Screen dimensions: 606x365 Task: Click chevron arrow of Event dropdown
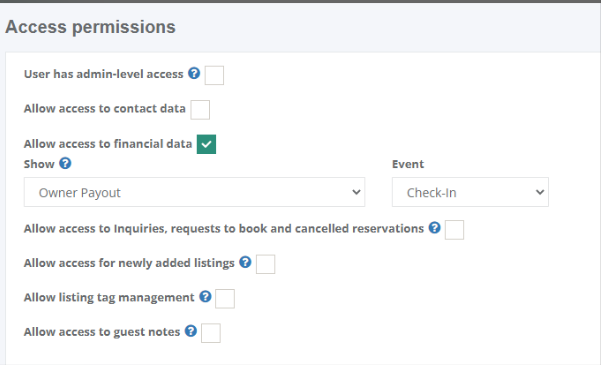click(x=540, y=192)
